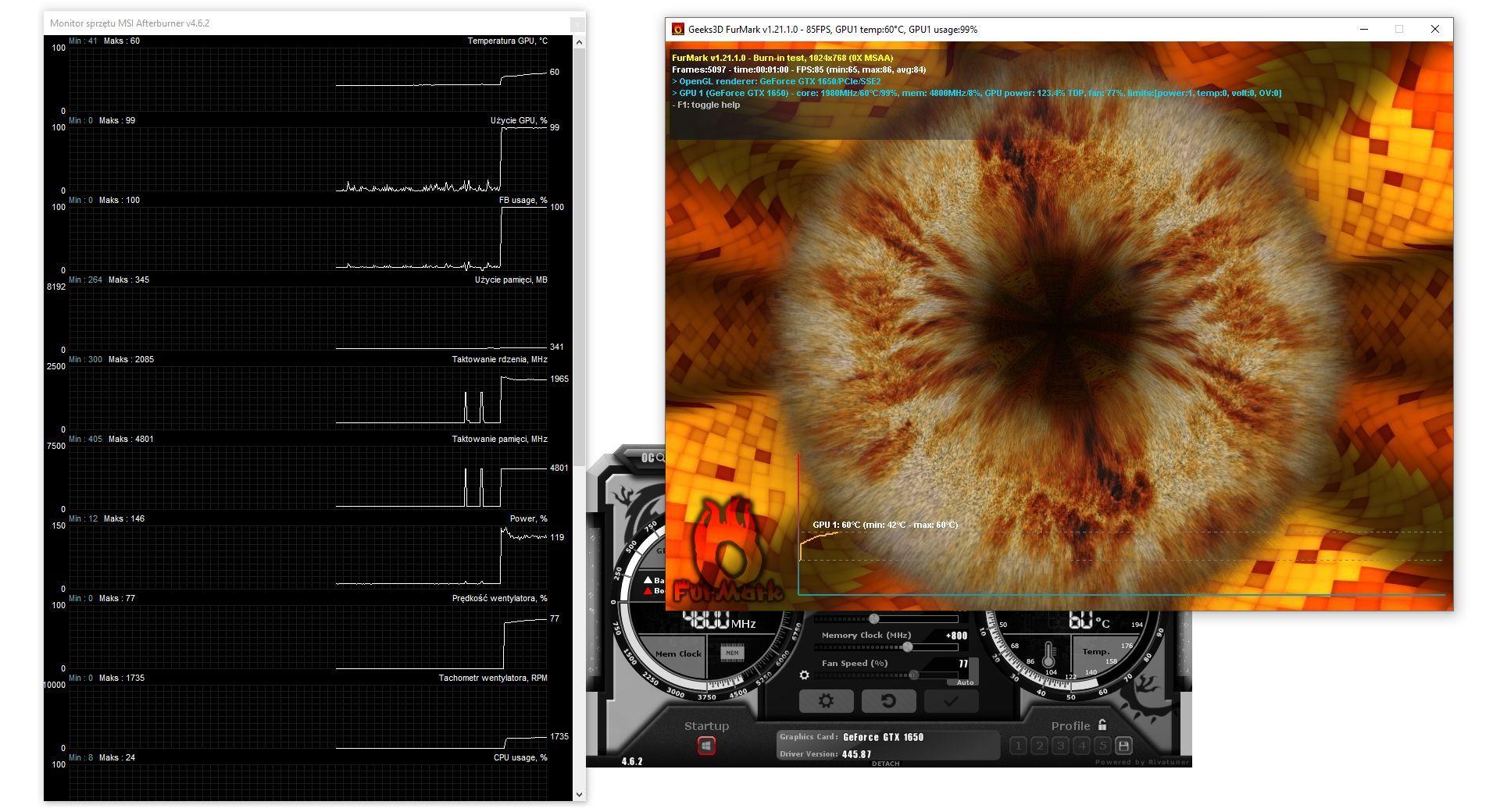
Task: Click the Core Clock slider handle above Memory Clock
Action: [x=873, y=618]
